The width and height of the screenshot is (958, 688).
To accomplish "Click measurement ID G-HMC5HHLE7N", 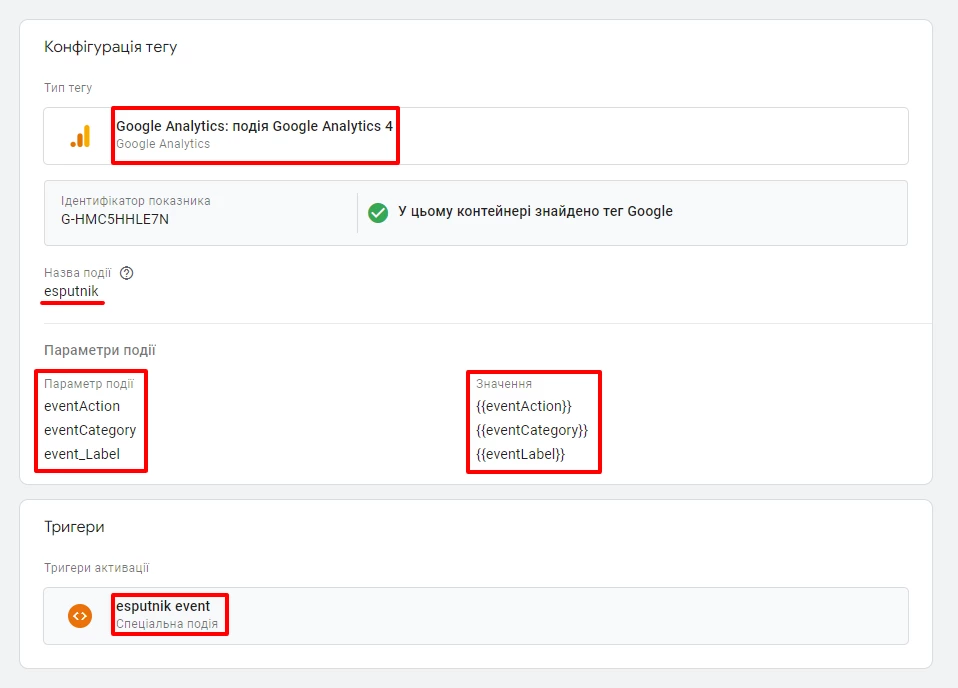I will [115, 219].
